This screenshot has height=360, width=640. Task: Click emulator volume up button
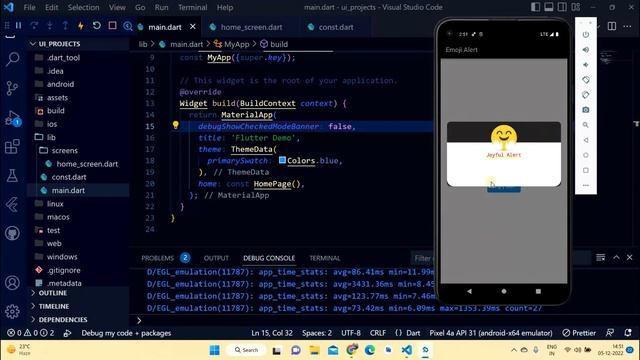point(586,49)
